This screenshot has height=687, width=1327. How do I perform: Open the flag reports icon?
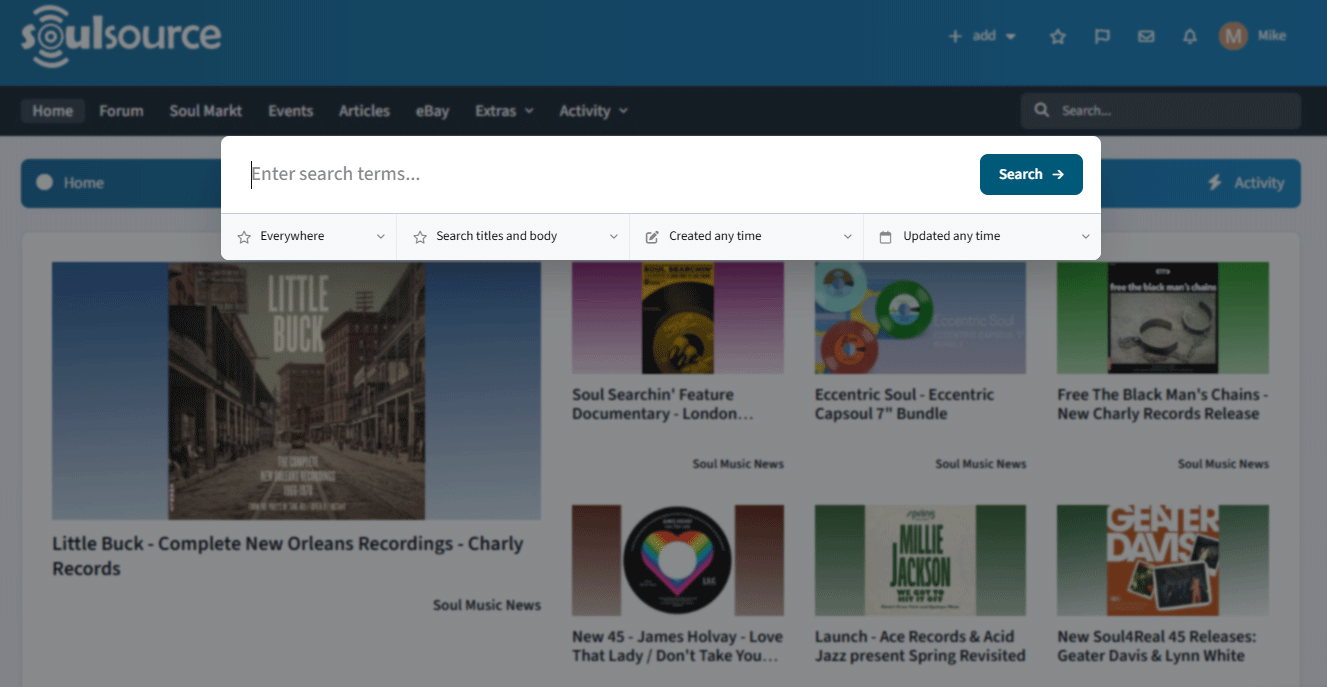1102,36
